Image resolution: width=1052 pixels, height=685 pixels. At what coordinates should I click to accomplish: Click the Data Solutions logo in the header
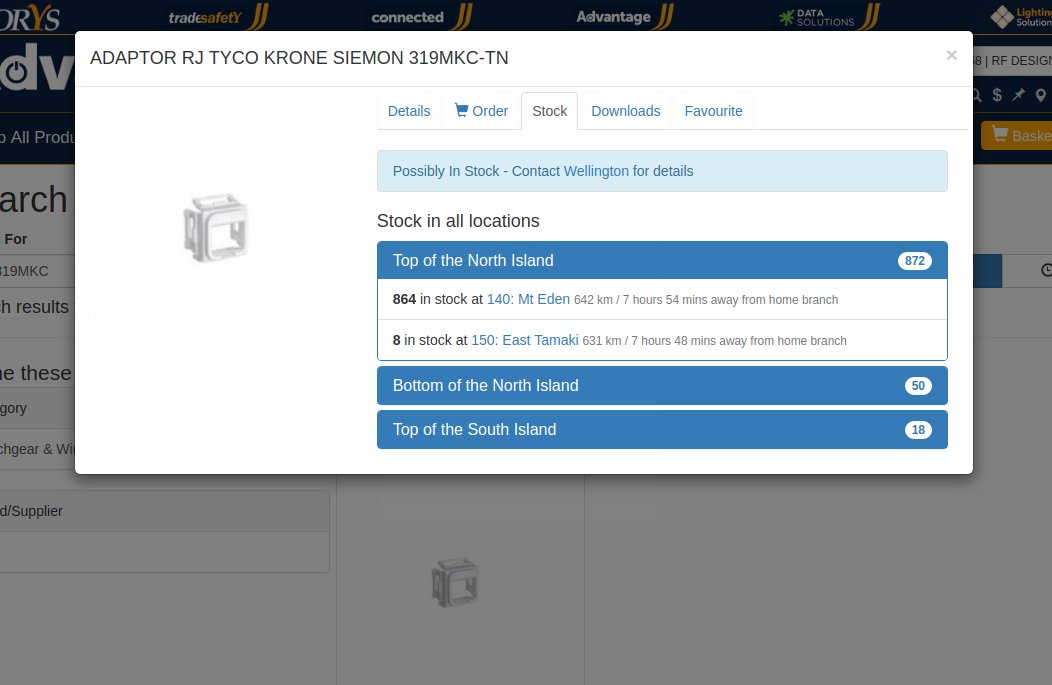829,17
